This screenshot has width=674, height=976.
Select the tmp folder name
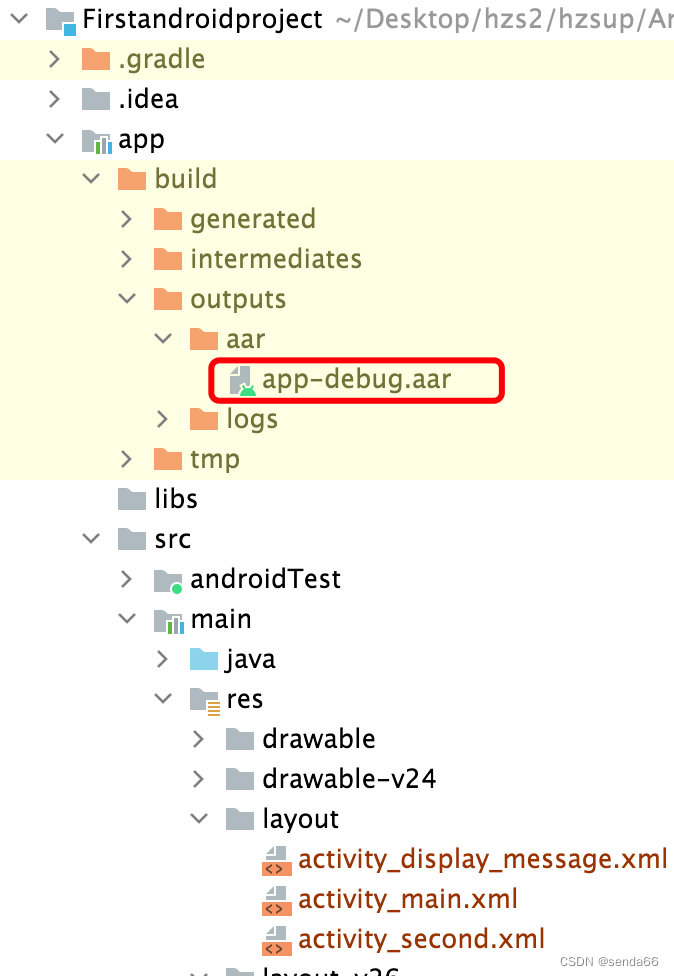click(x=214, y=459)
